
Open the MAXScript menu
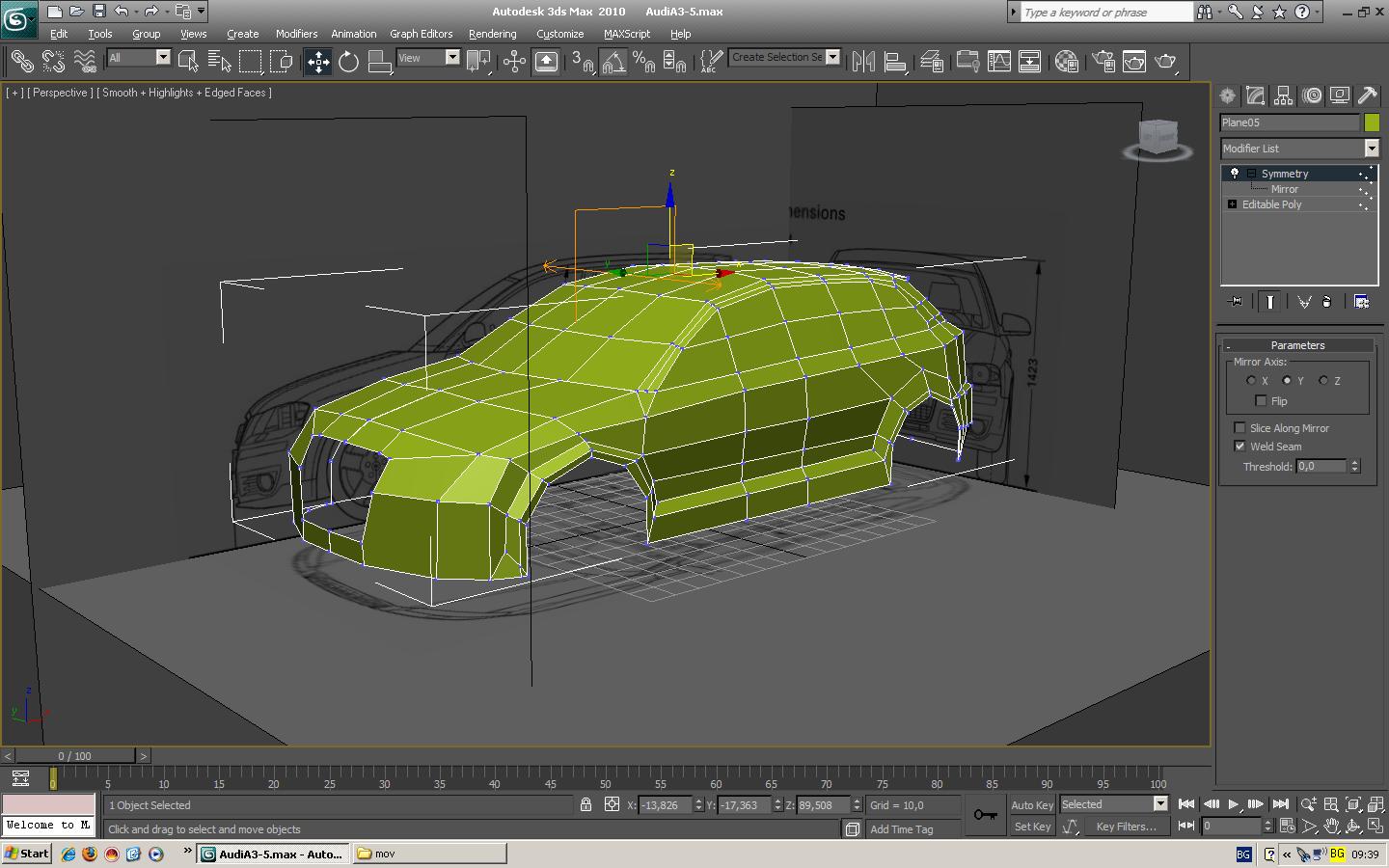coord(627,34)
